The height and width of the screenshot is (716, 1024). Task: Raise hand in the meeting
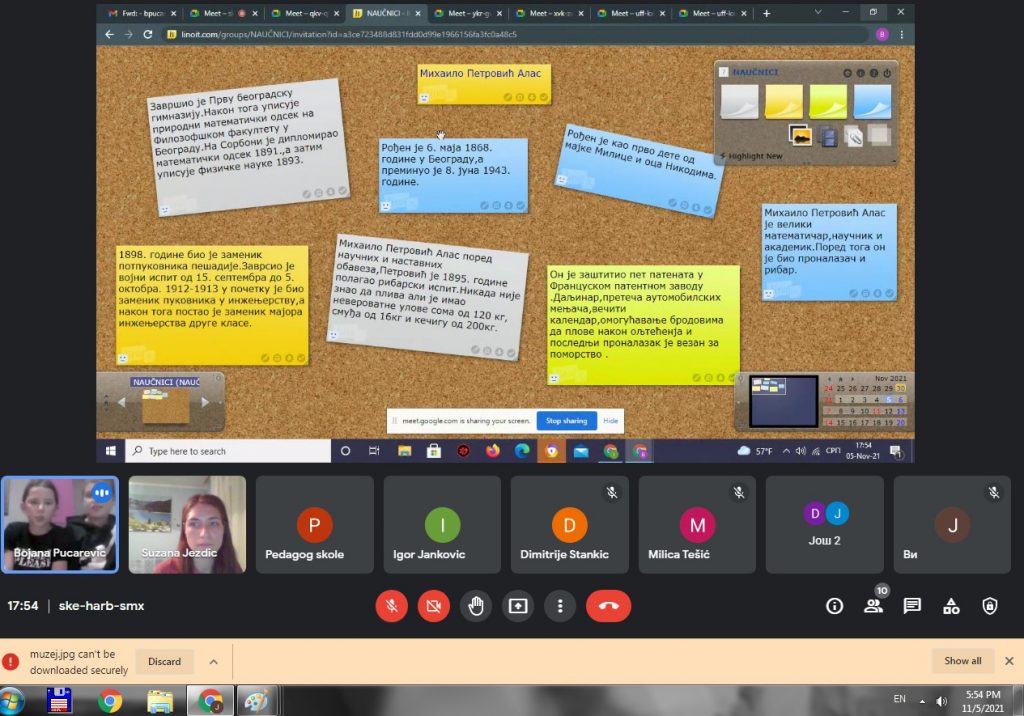[476, 606]
